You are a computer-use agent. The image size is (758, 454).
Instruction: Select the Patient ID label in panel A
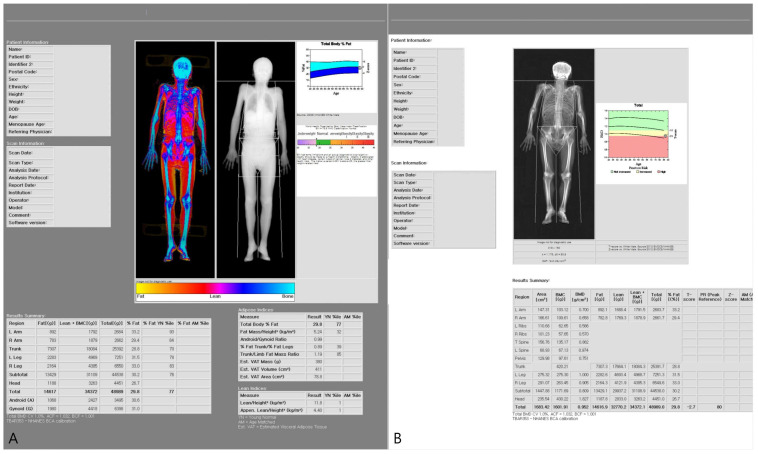[19, 57]
